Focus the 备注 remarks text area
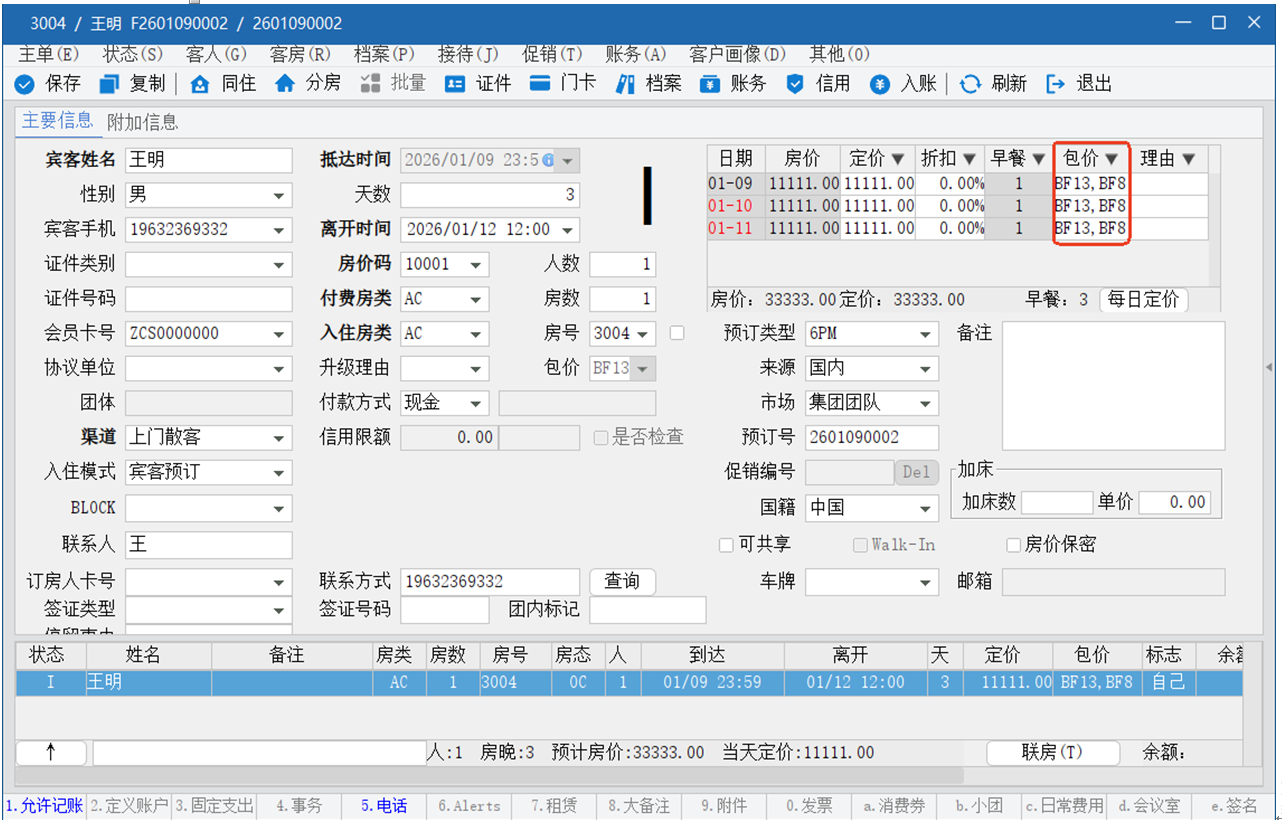The width and height of the screenshot is (1282, 820). (1113, 386)
